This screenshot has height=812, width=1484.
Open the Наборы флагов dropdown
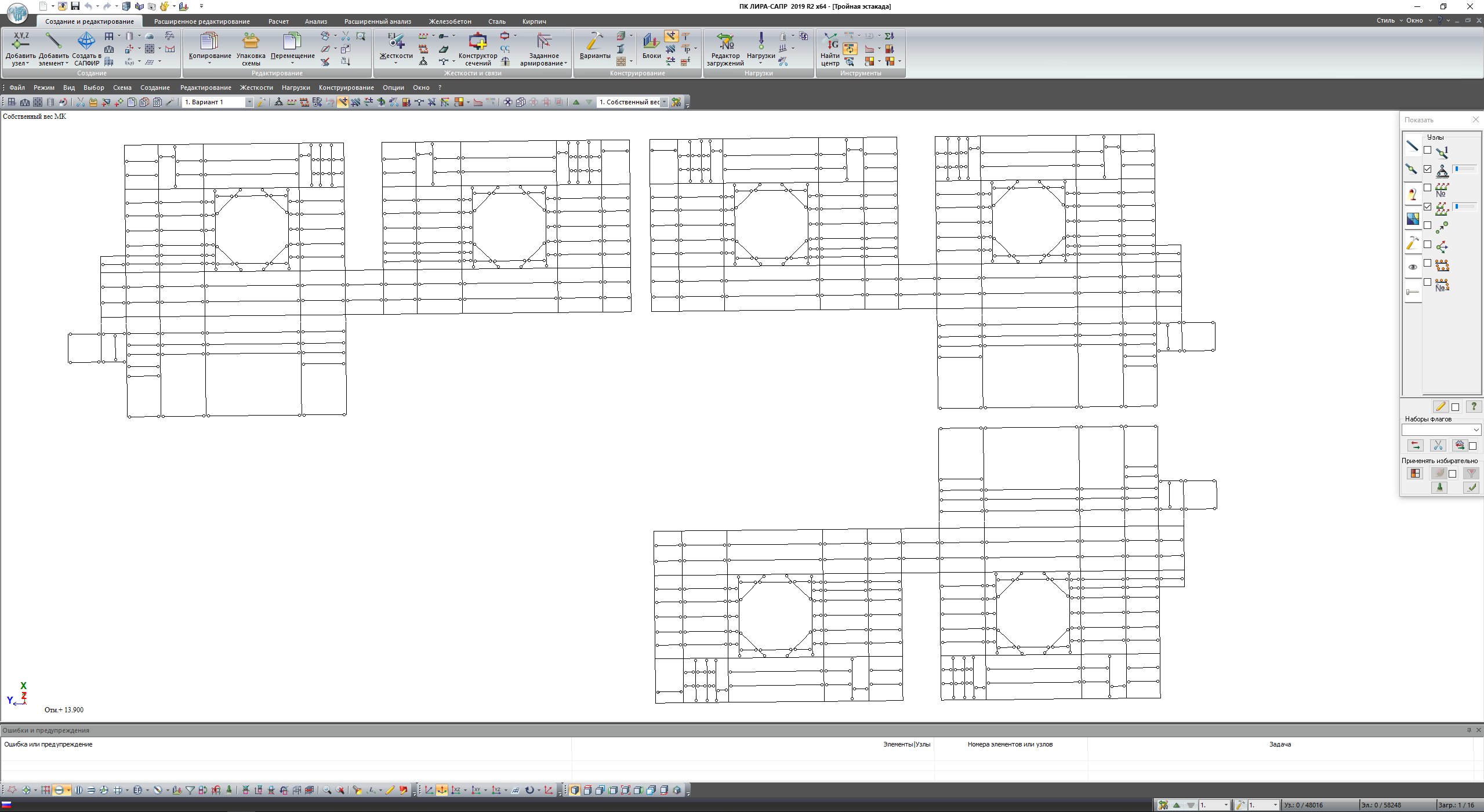click(x=1476, y=429)
